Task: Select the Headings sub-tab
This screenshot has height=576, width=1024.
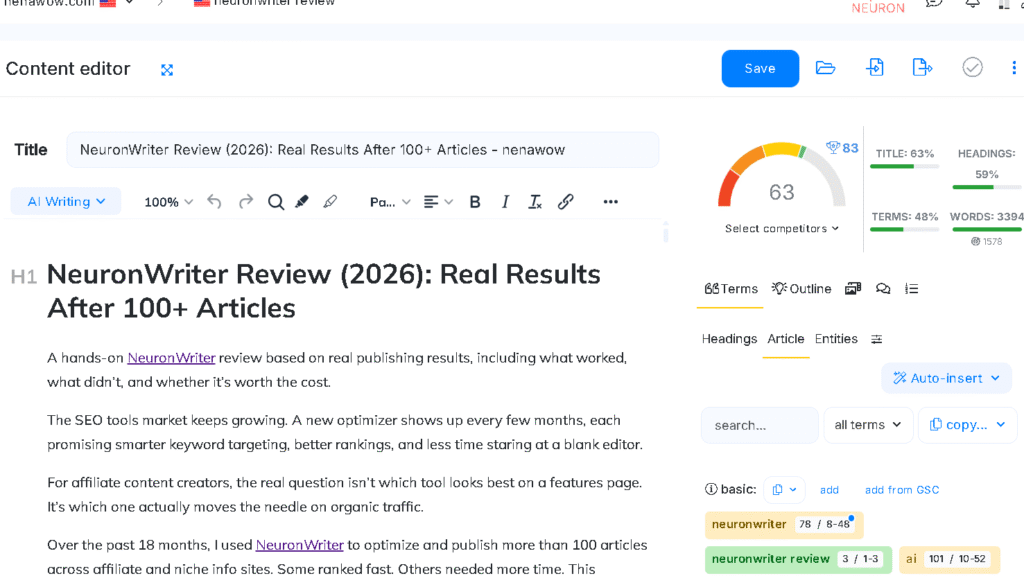Action: click(x=729, y=339)
